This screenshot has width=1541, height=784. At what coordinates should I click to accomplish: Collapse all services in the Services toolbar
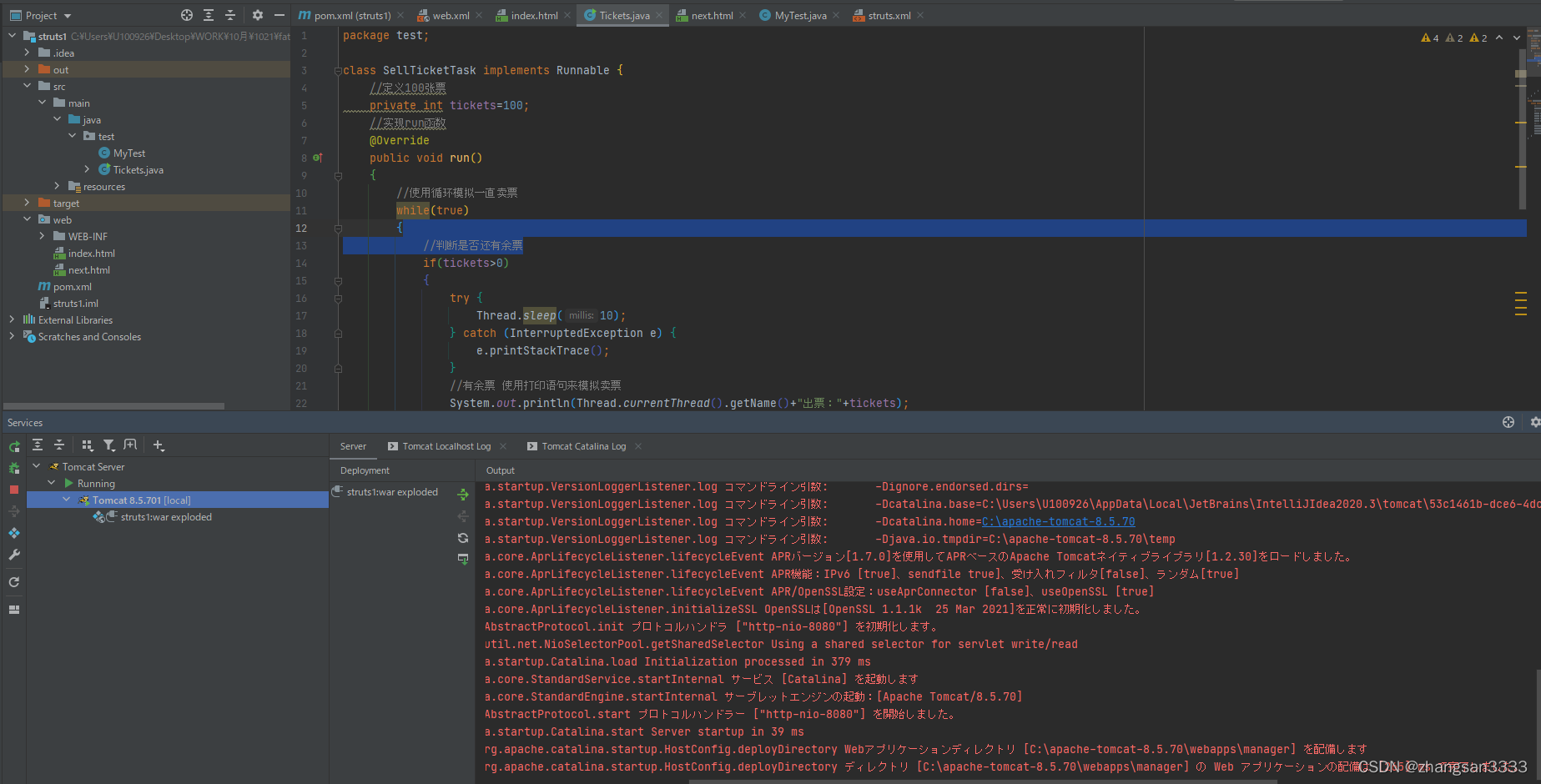(59, 445)
